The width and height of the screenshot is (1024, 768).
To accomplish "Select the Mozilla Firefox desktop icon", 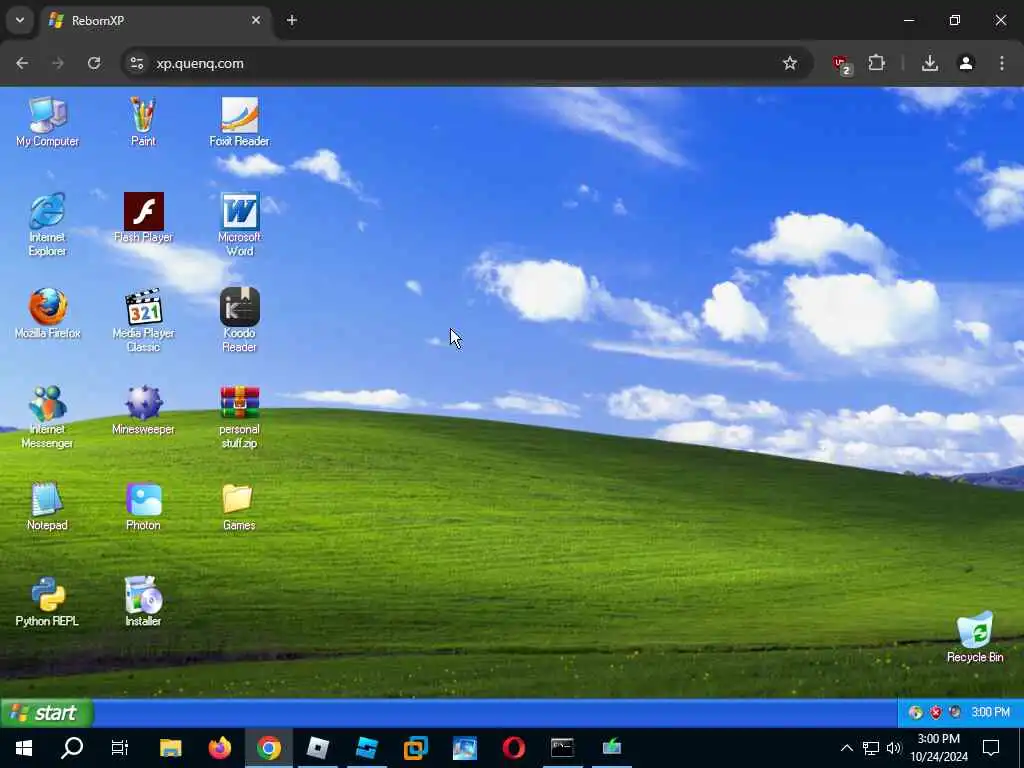I will [47, 313].
